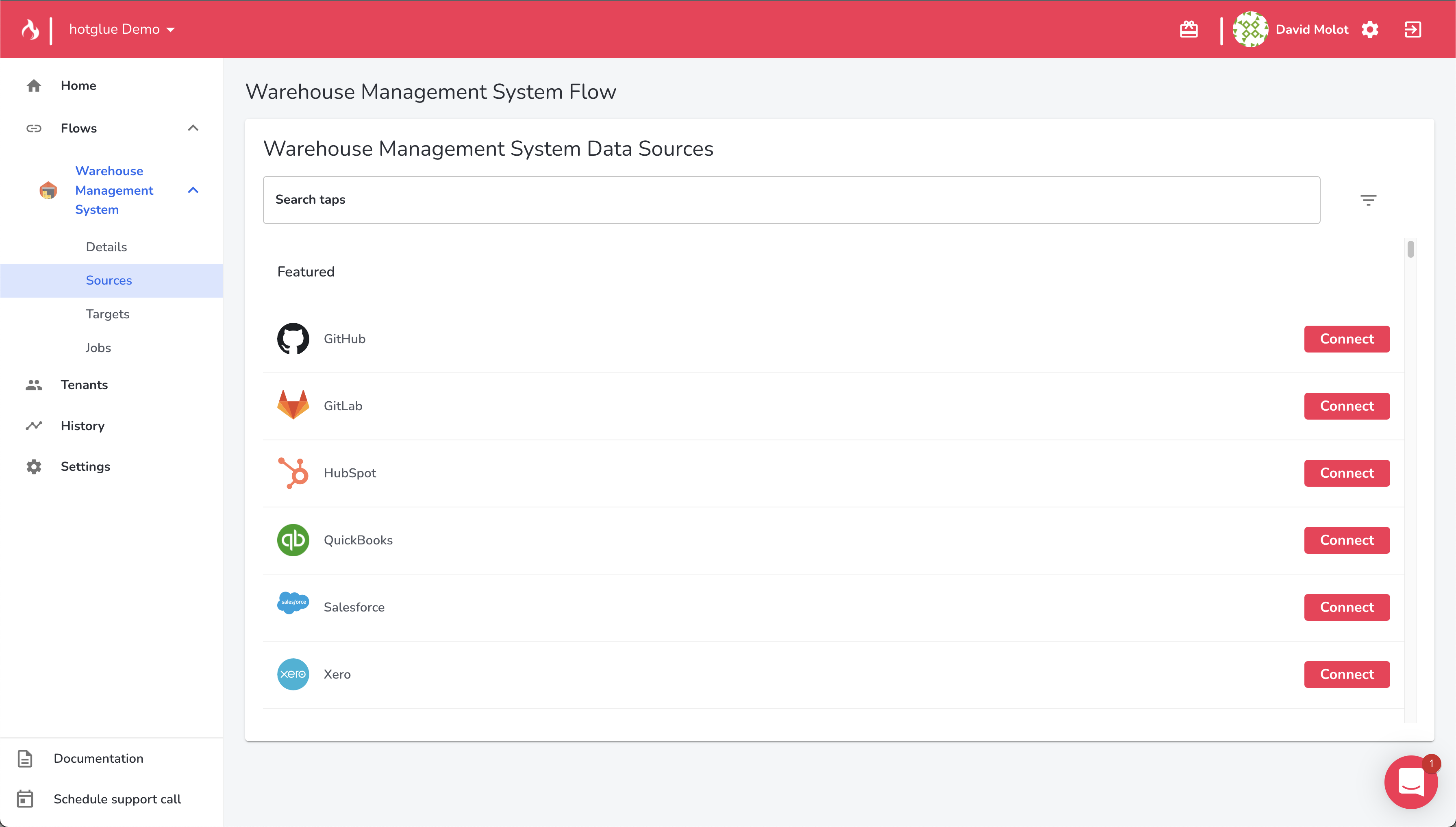Click Schedule support call link
1456x827 pixels.
[117, 800]
